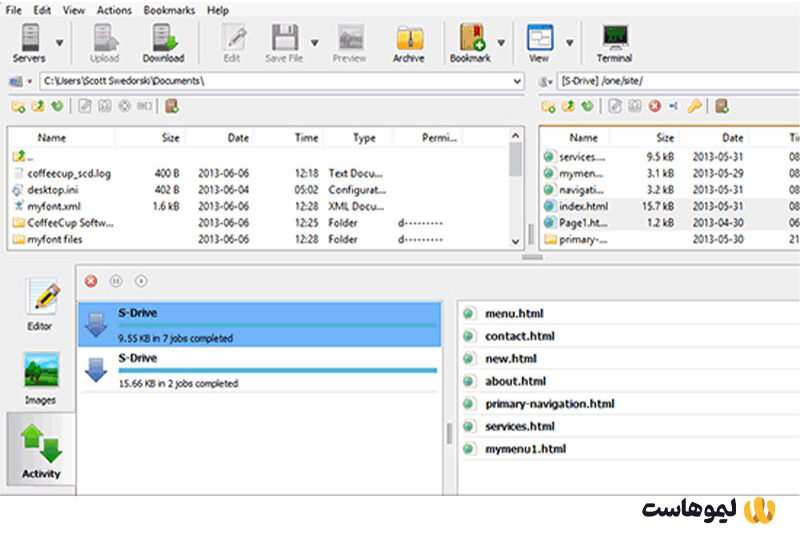Open the Bookmarks menu

(x=169, y=10)
